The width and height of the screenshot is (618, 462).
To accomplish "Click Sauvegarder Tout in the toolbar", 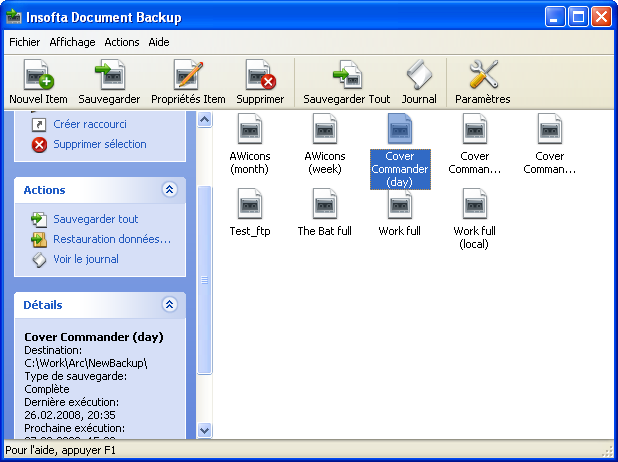I will tap(346, 82).
